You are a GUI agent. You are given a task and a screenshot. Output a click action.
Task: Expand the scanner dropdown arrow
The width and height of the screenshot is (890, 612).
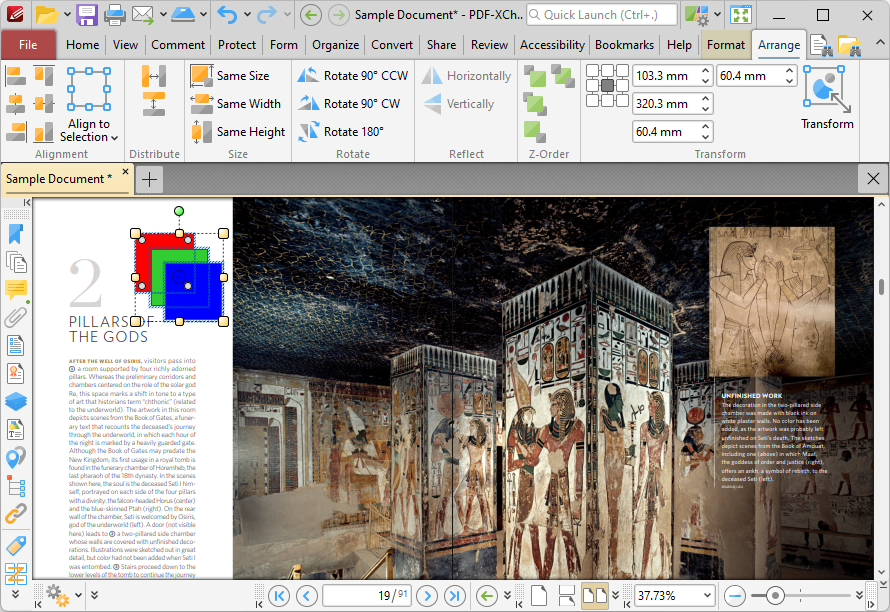click(x=203, y=15)
